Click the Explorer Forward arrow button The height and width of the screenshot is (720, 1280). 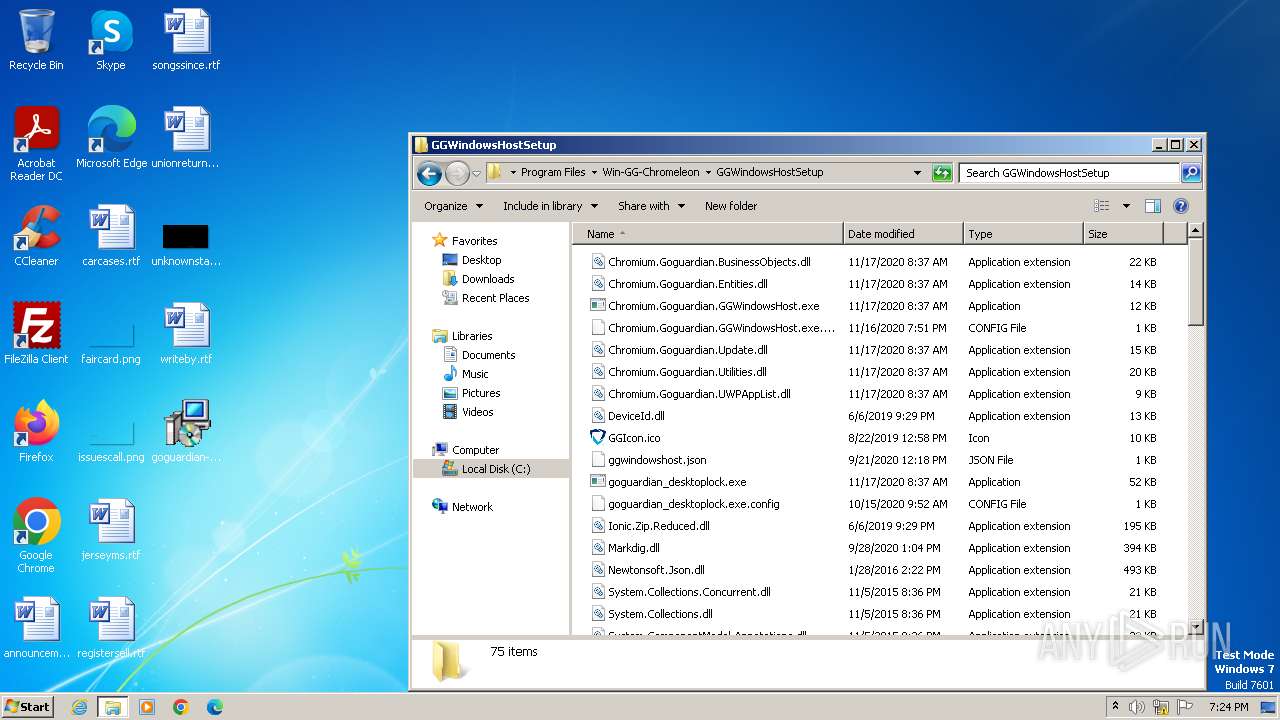coord(457,173)
